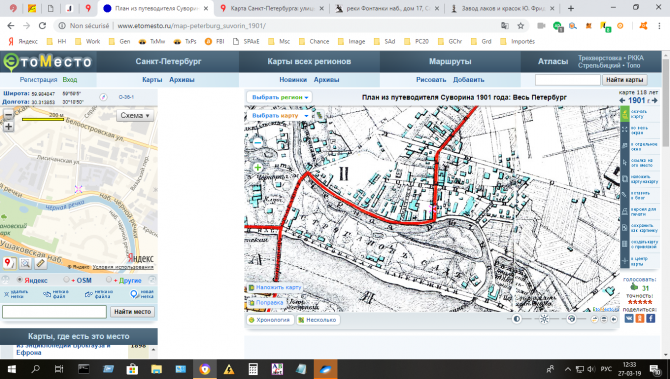Open the Регистрация link
This screenshot has height=379, width=670.
(x=38, y=79)
